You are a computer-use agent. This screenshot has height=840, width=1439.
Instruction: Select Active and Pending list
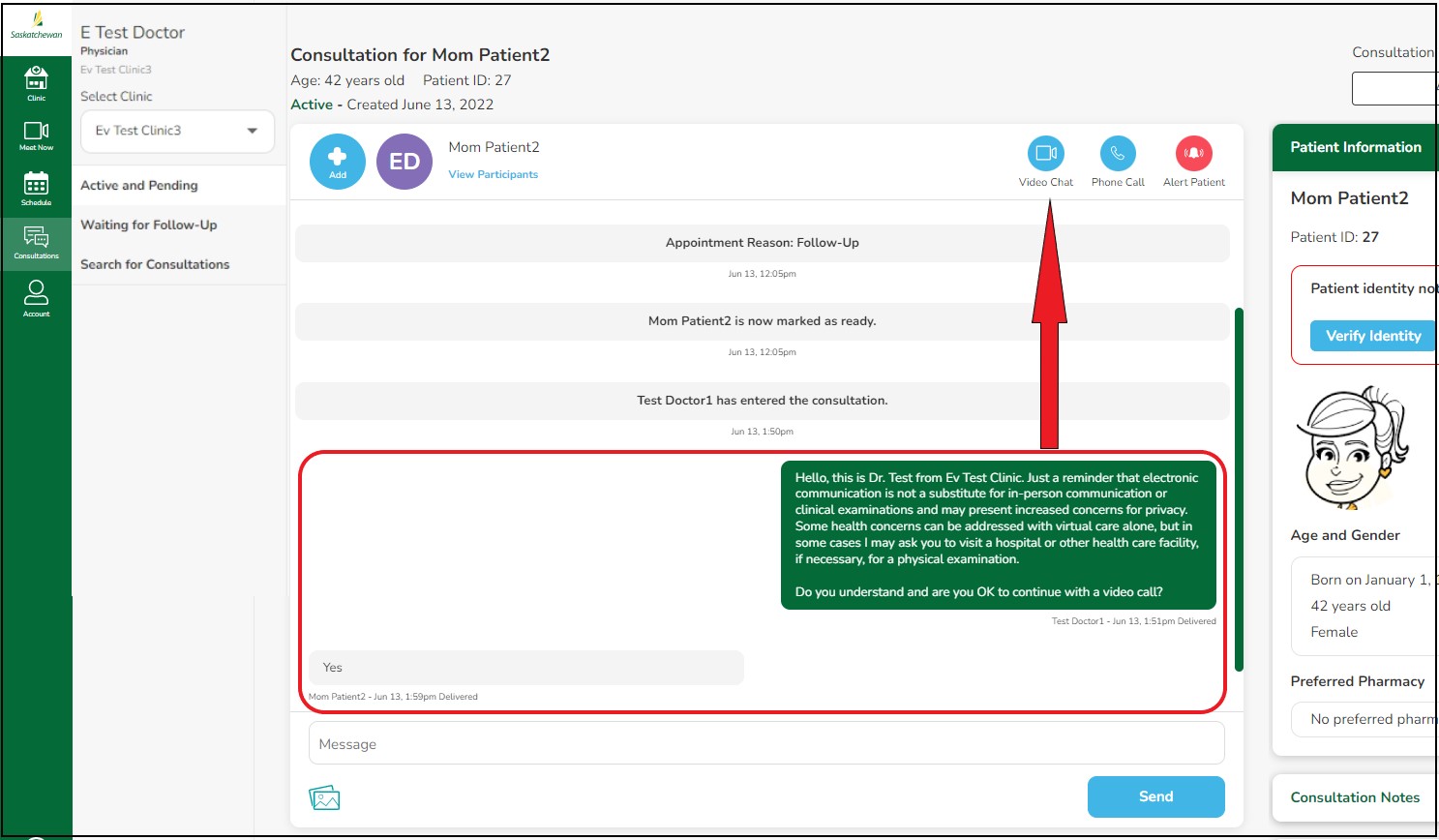[x=139, y=186]
